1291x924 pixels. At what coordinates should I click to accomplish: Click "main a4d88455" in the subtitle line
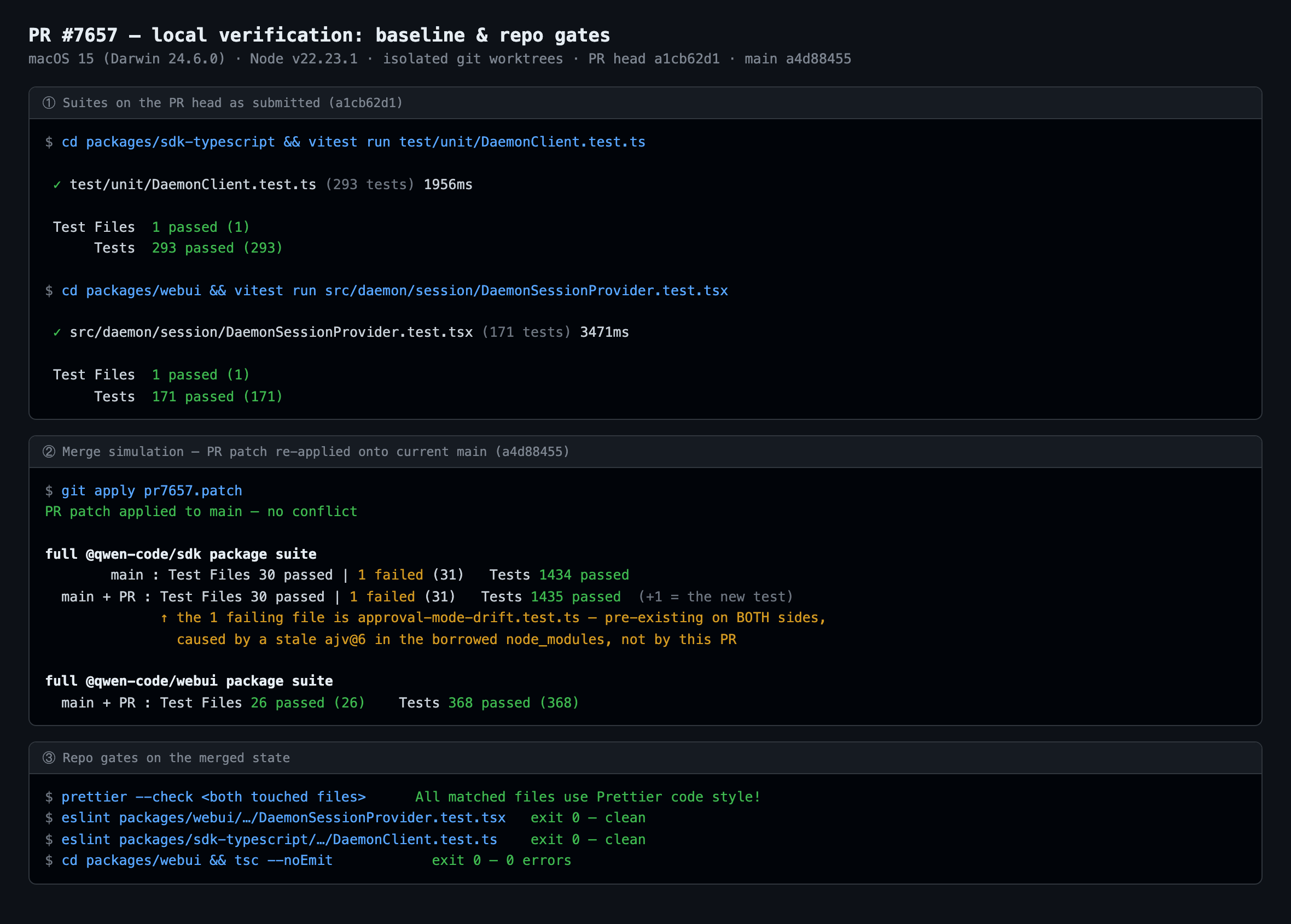pyautogui.click(x=798, y=59)
